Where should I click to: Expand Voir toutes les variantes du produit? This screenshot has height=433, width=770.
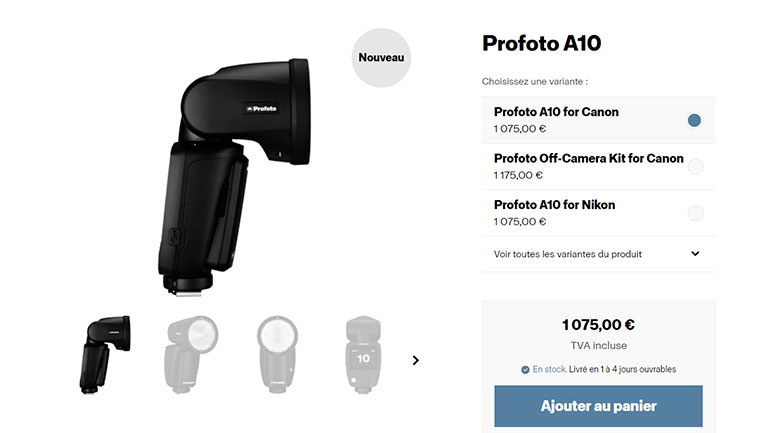click(x=598, y=254)
